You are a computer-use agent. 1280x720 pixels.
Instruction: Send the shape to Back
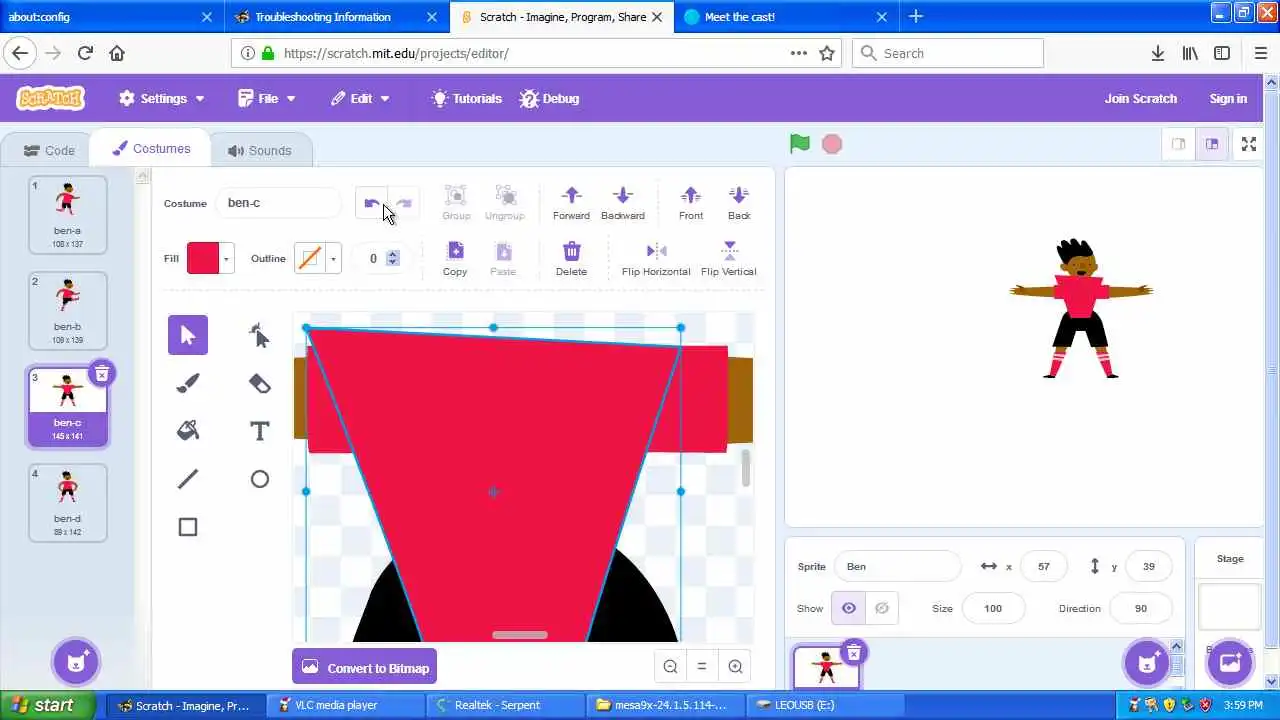click(739, 203)
